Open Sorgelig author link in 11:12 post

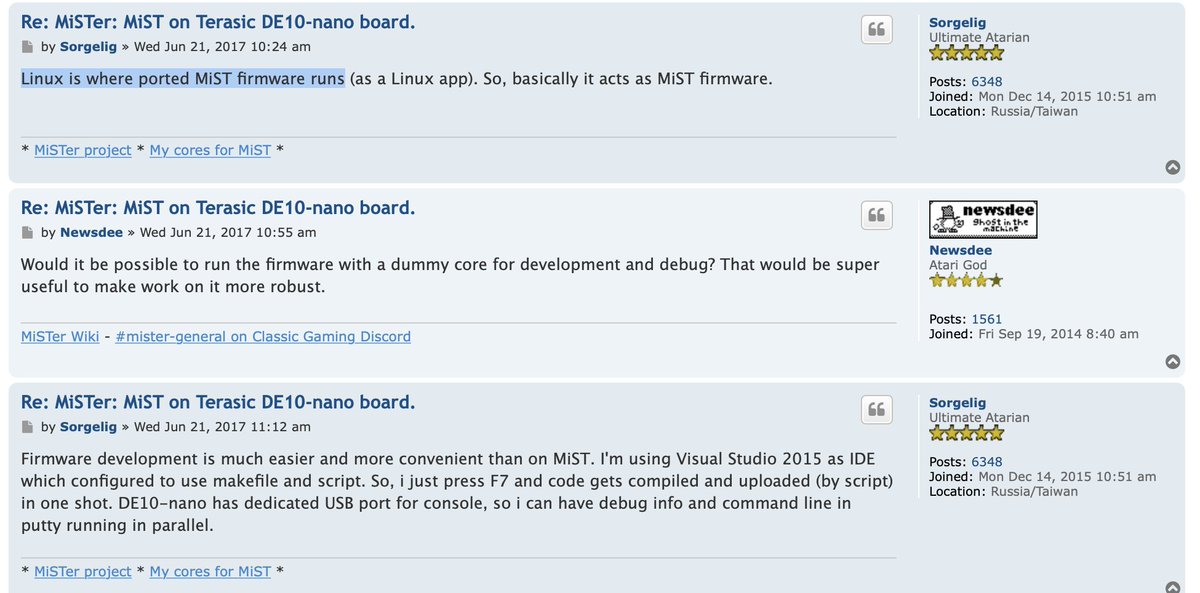coord(89,427)
